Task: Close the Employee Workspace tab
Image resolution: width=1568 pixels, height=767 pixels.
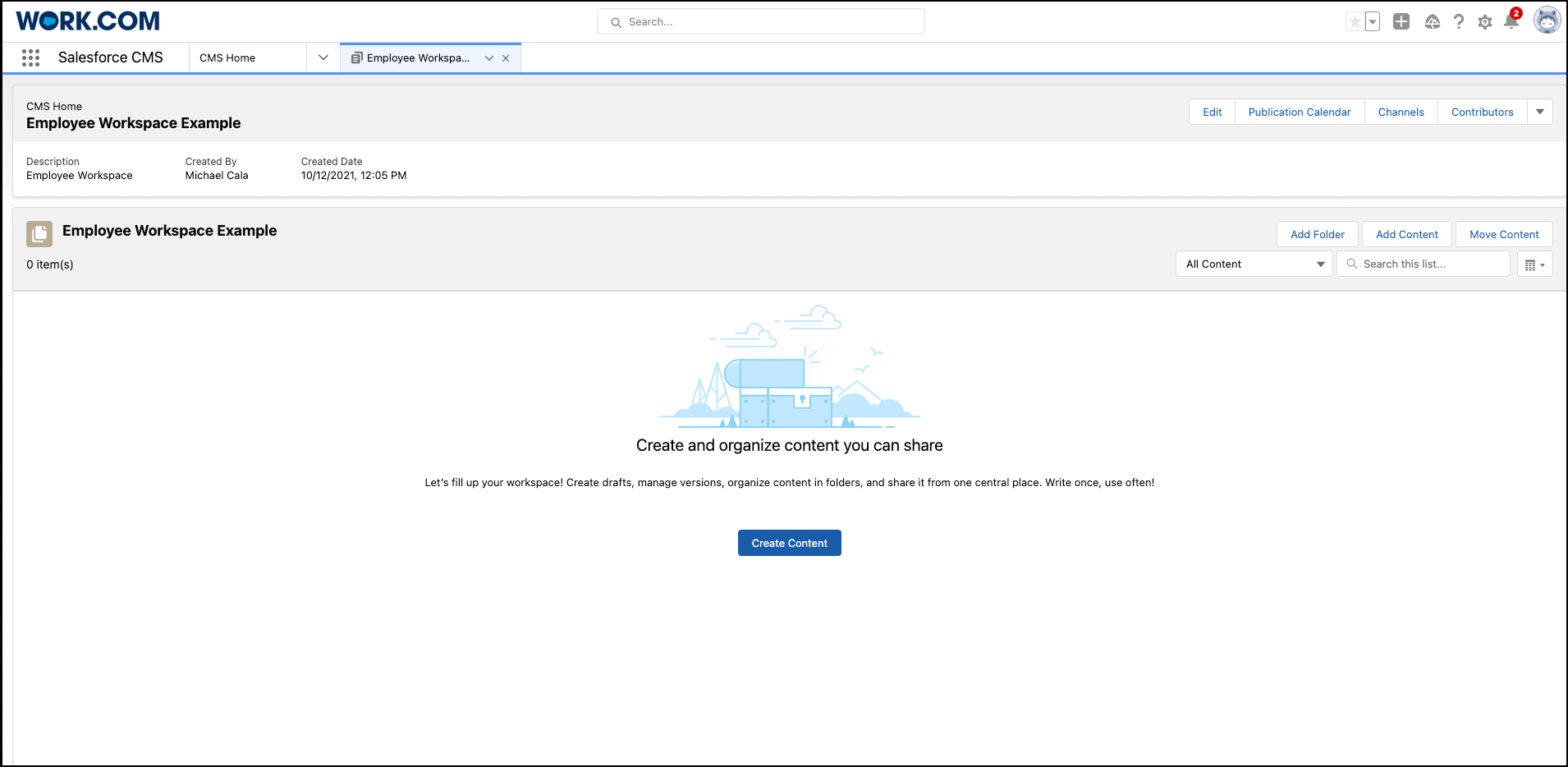Action: (x=506, y=58)
